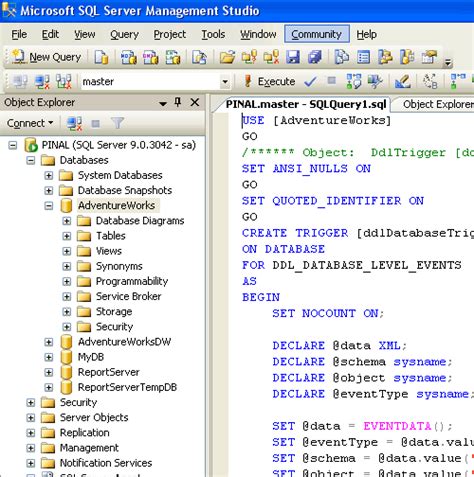Expand the System Databases folder
Viewport: 474px width, 477px height.
(49, 175)
